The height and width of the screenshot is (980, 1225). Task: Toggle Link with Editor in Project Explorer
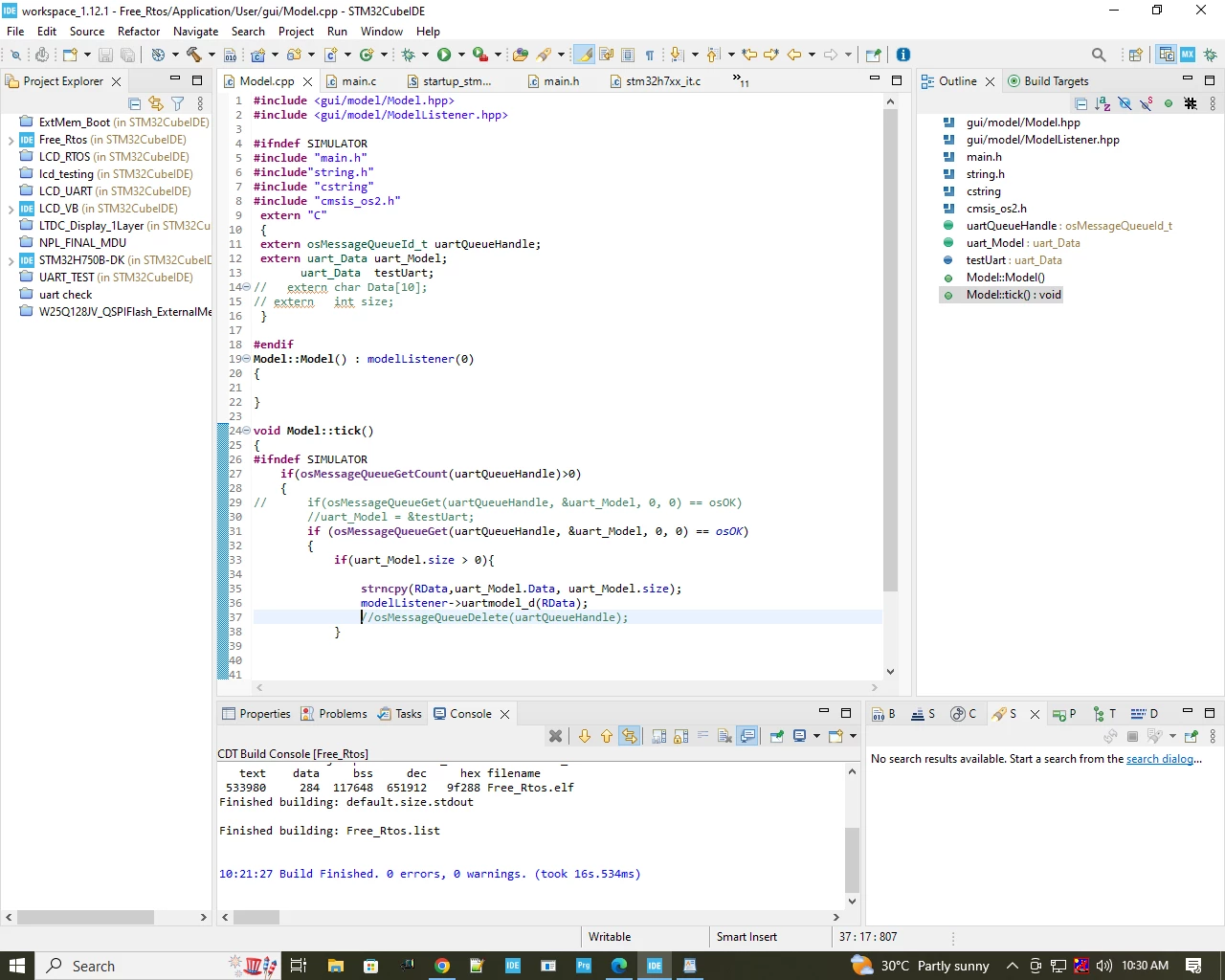point(156,103)
